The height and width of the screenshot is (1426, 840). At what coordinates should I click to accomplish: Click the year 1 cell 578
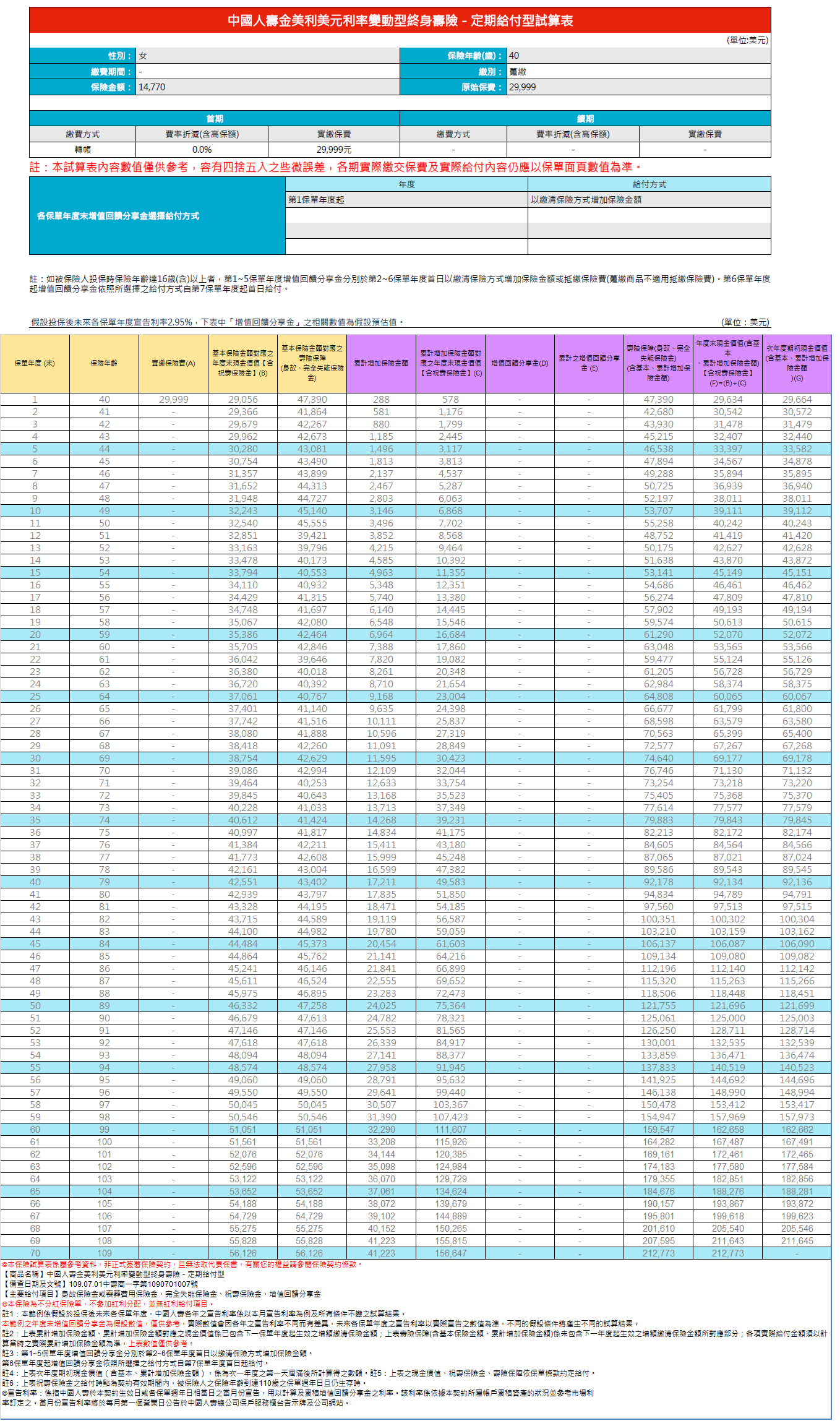[450, 400]
